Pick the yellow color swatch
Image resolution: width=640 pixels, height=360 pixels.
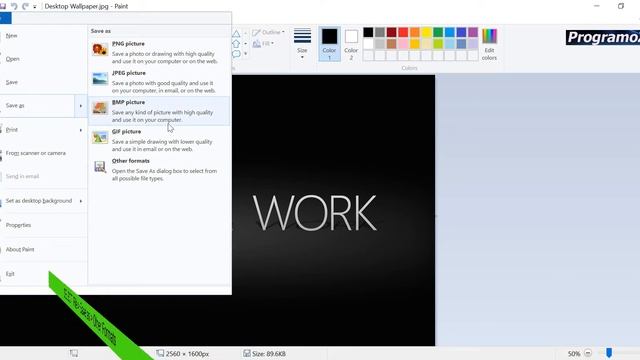426,32
